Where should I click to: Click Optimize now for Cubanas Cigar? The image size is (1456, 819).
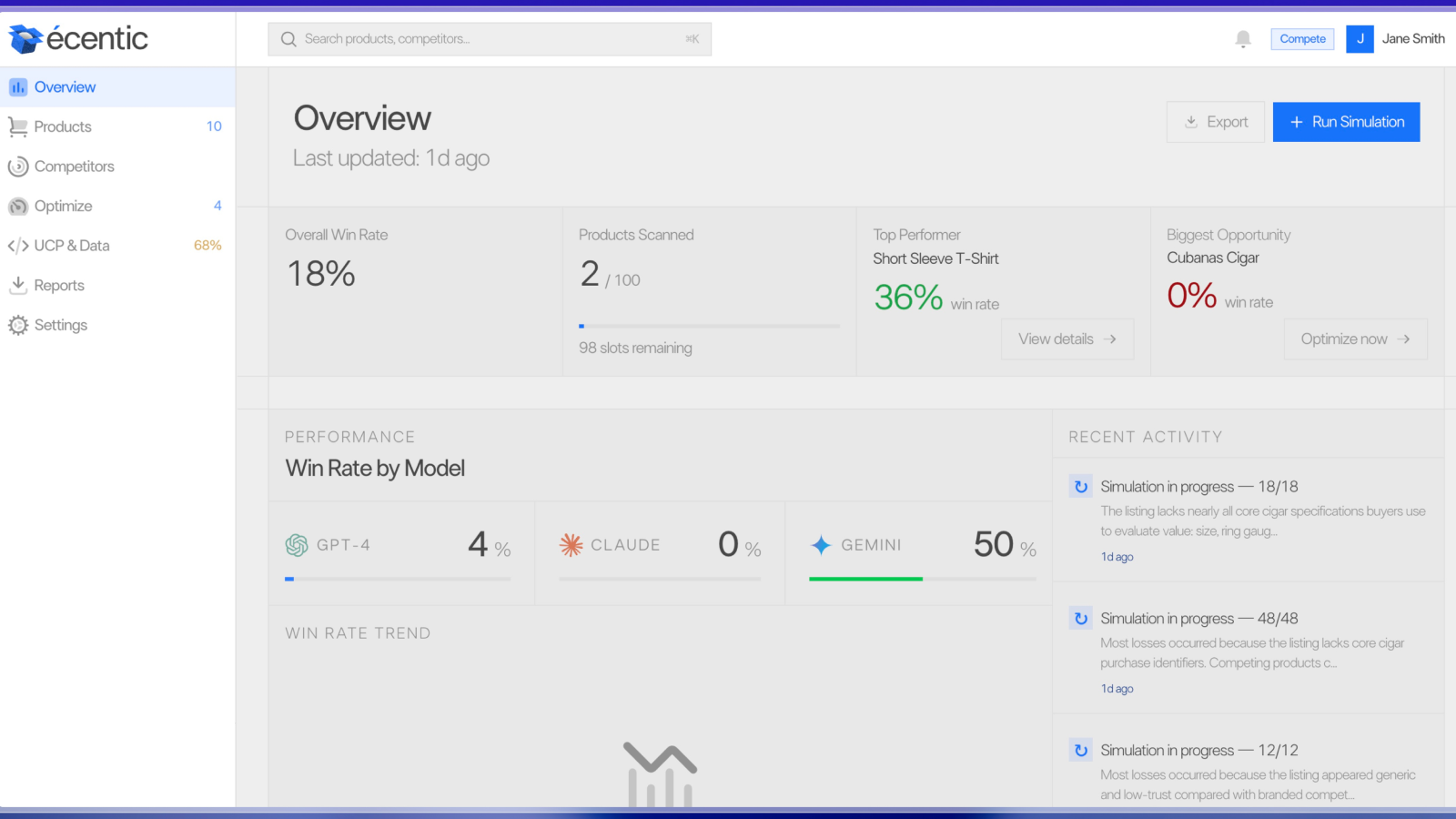1356,339
